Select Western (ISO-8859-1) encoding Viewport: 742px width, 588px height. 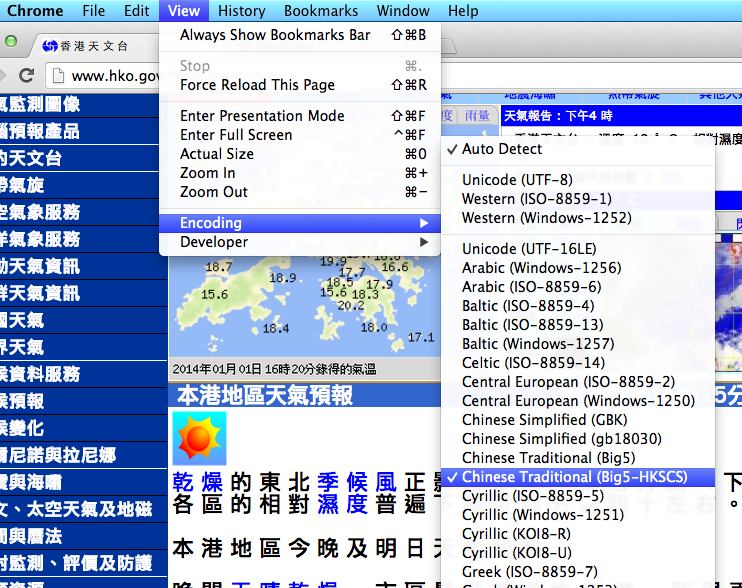(x=577, y=199)
